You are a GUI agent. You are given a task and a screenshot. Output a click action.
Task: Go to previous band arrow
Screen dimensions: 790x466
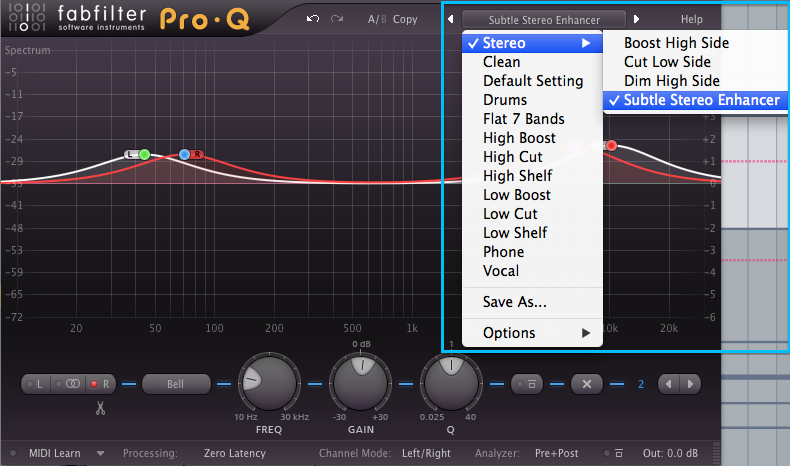pyautogui.click(x=669, y=384)
